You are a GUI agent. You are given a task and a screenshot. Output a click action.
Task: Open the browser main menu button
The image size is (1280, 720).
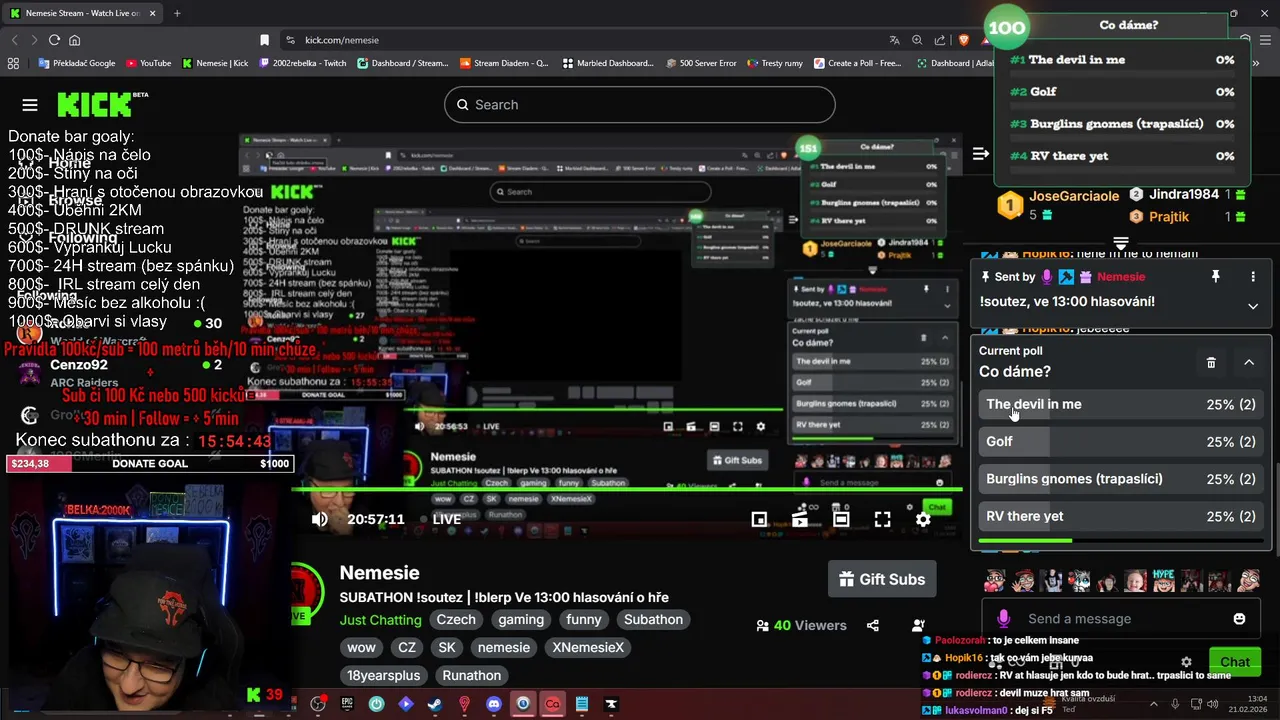1263,40
